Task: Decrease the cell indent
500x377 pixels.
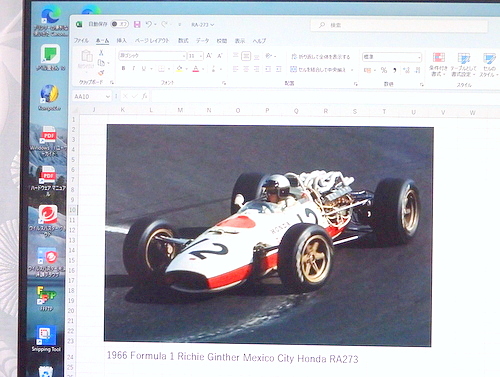Action: pos(268,69)
